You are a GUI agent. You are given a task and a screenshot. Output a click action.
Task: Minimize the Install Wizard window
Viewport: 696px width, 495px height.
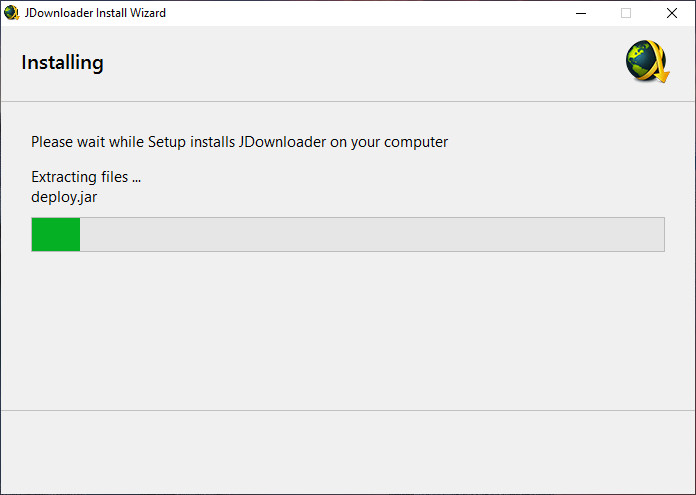click(x=580, y=13)
